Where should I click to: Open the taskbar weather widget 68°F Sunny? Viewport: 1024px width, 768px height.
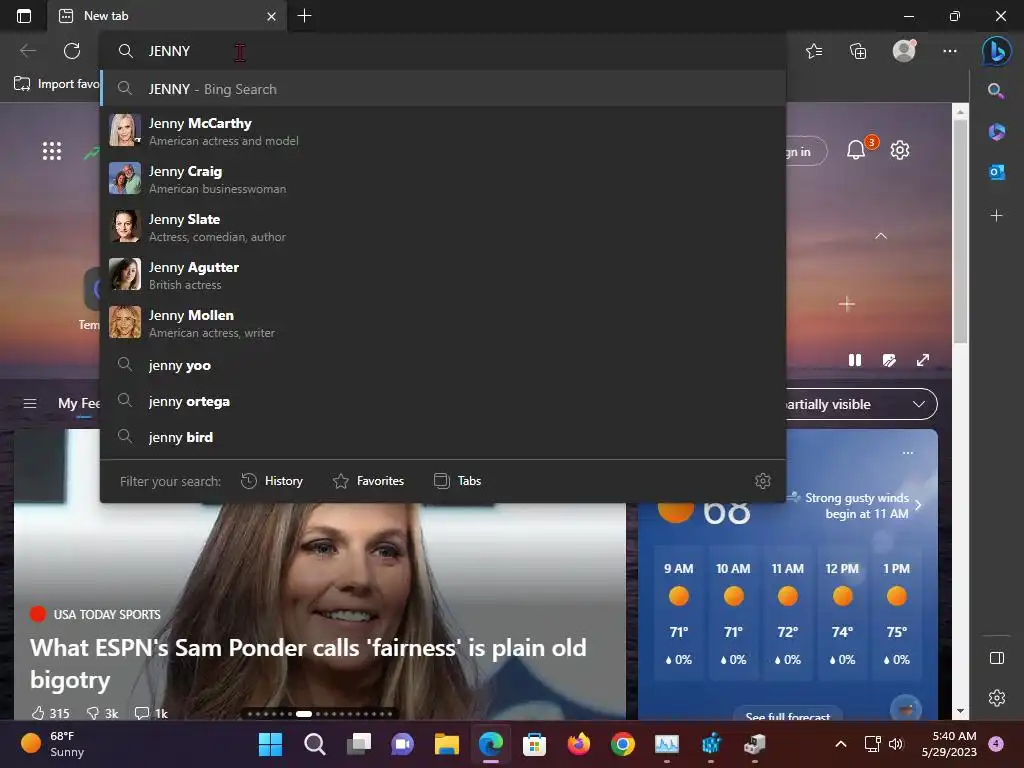[52, 744]
